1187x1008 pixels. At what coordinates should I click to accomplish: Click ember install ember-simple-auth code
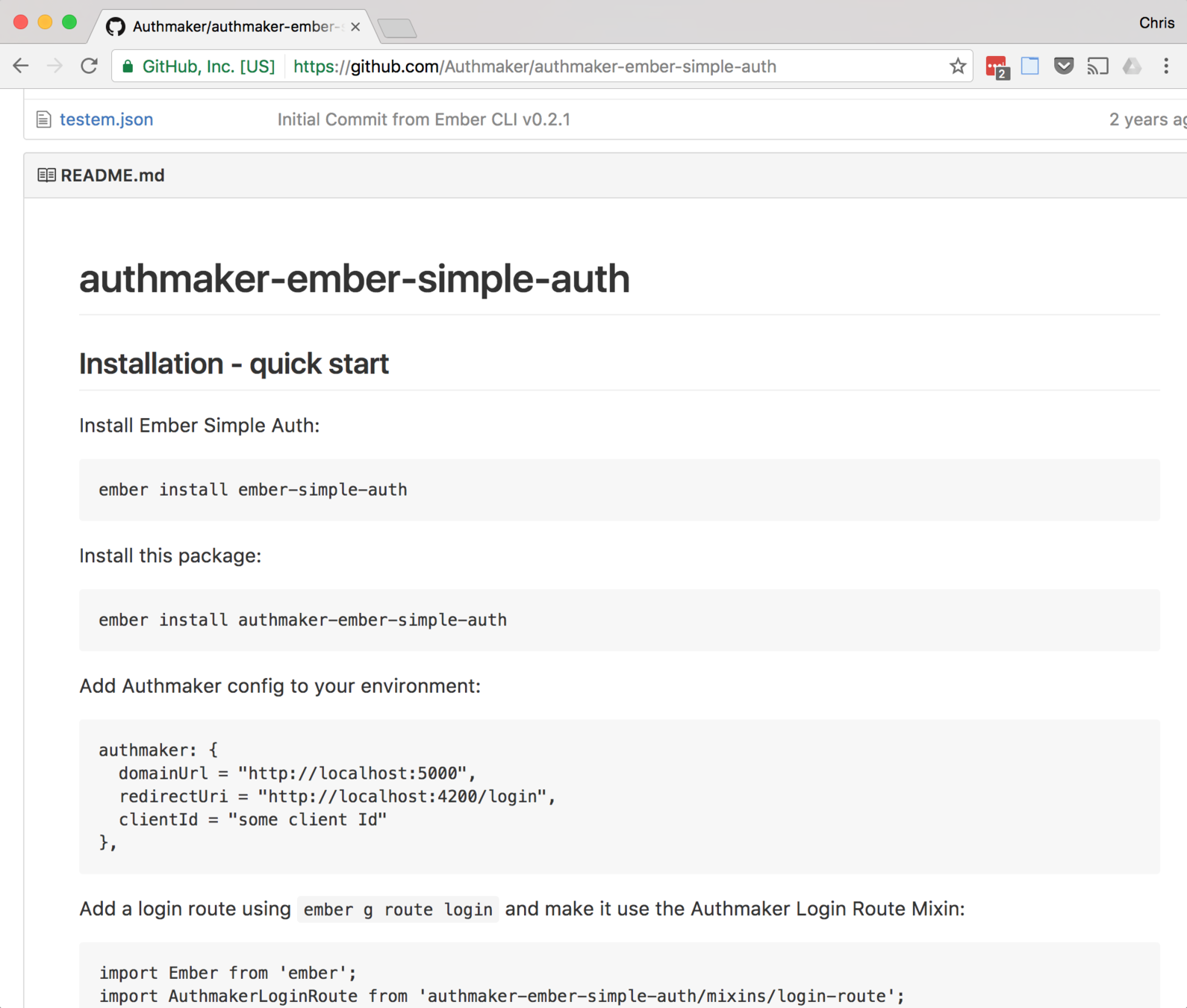coord(253,490)
